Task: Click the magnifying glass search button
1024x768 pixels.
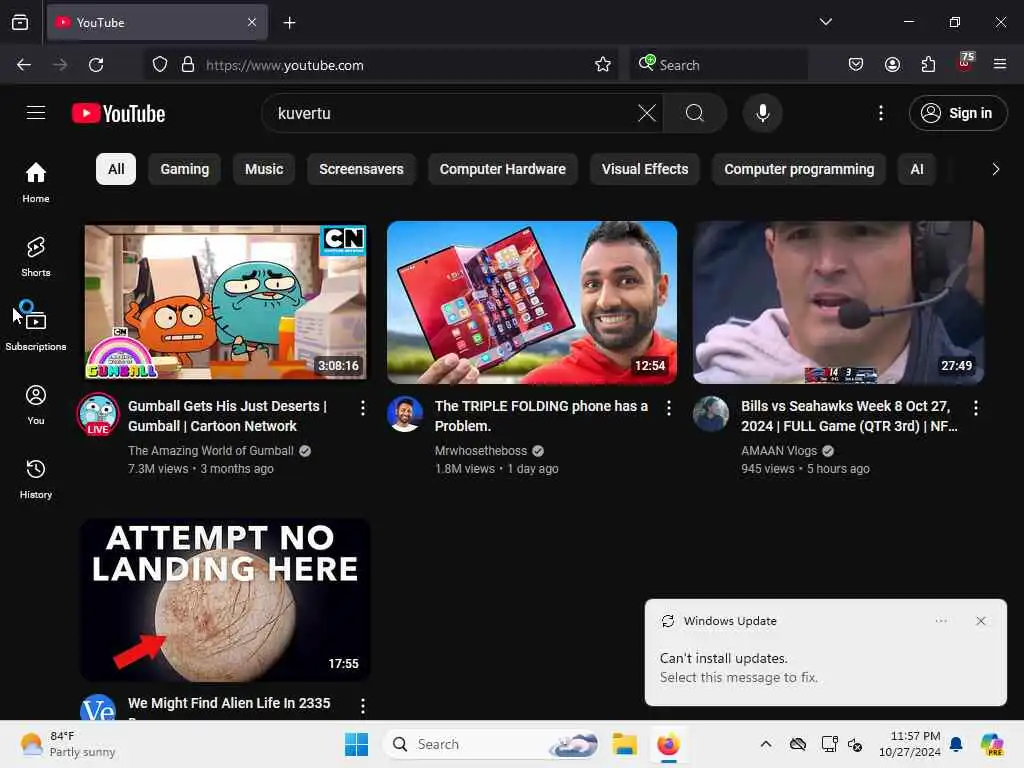Action: (695, 113)
